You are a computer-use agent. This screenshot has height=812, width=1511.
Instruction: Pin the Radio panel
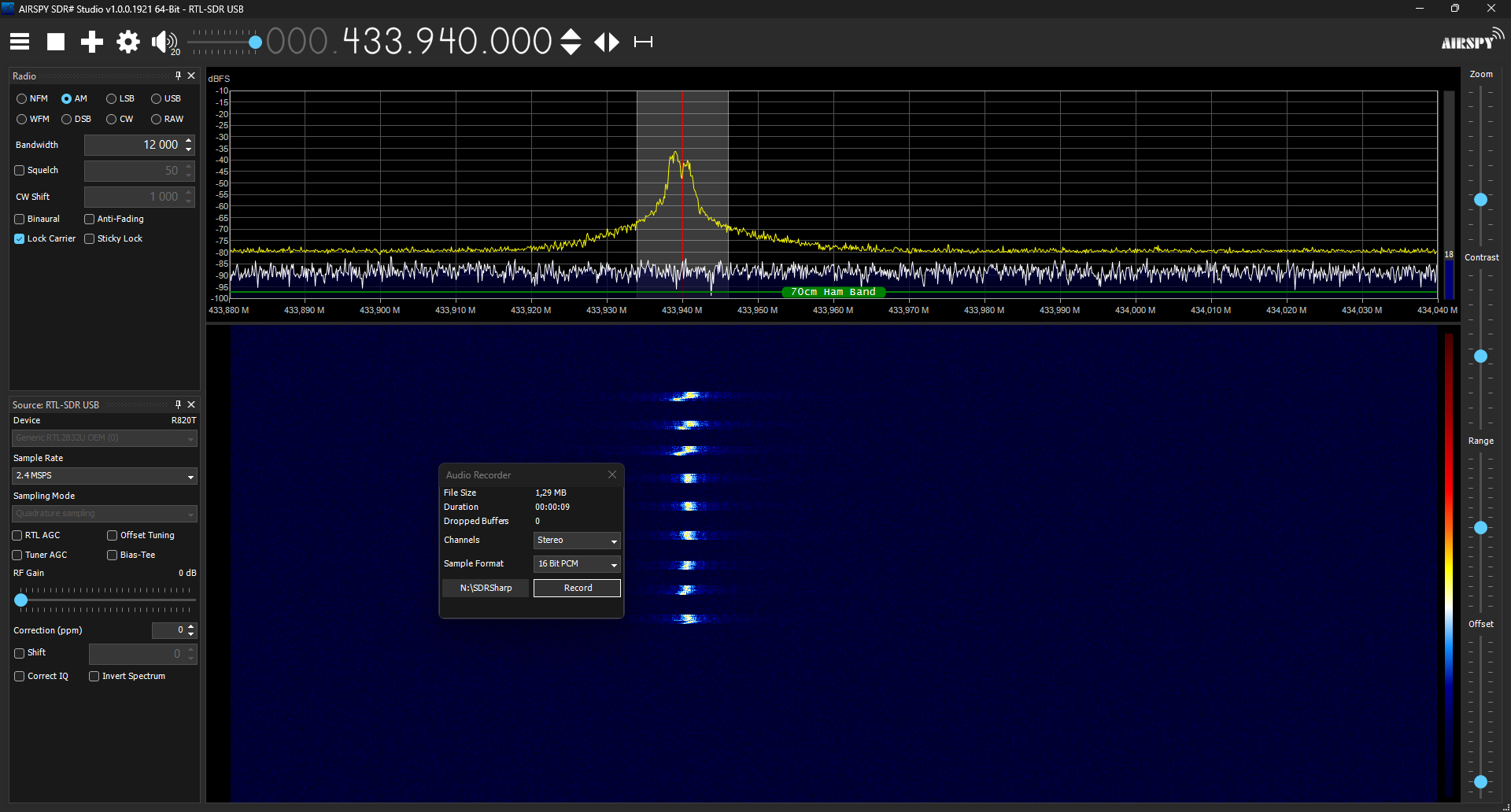[178, 76]
